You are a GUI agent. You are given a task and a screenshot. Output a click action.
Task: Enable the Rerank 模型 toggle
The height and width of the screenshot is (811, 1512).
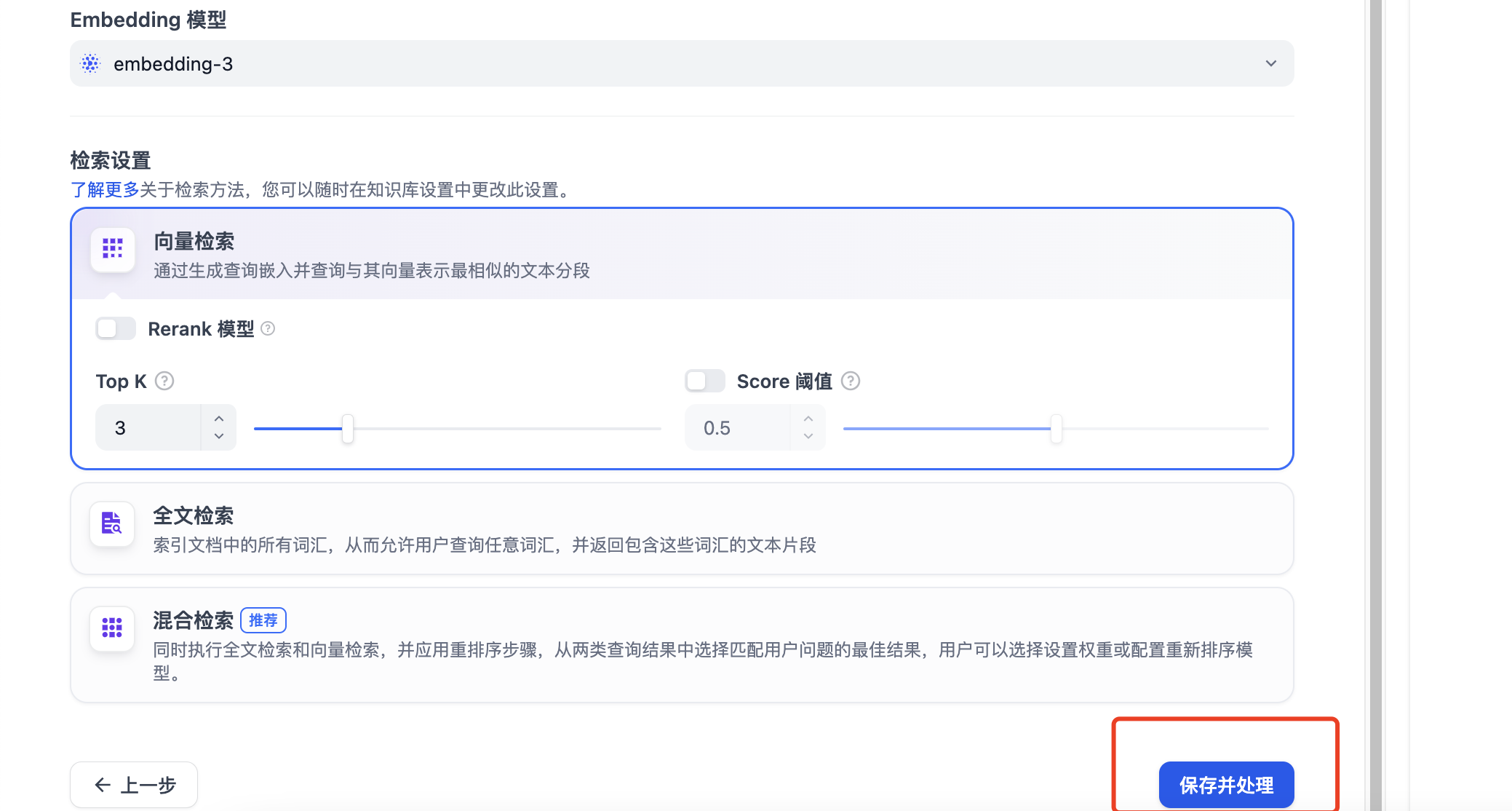pos(116,329)
